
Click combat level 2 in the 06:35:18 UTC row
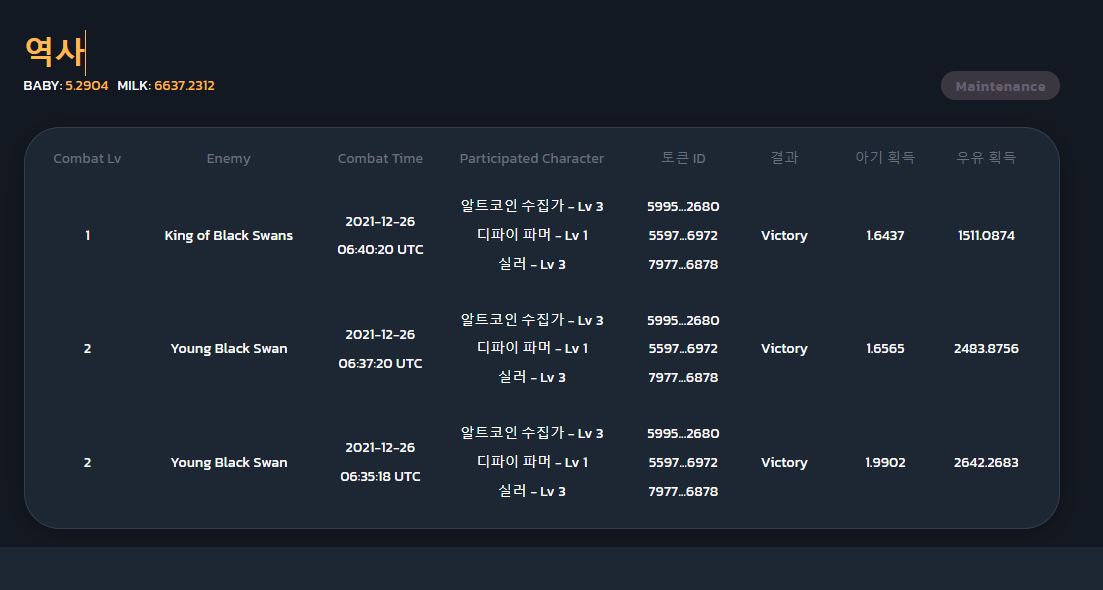pyautogui.click(x=87, y=463)
